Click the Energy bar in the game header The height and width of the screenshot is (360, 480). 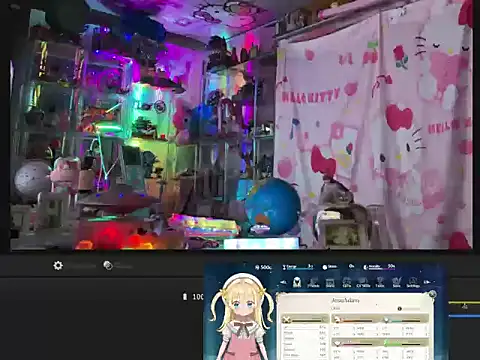click(298, 267)
